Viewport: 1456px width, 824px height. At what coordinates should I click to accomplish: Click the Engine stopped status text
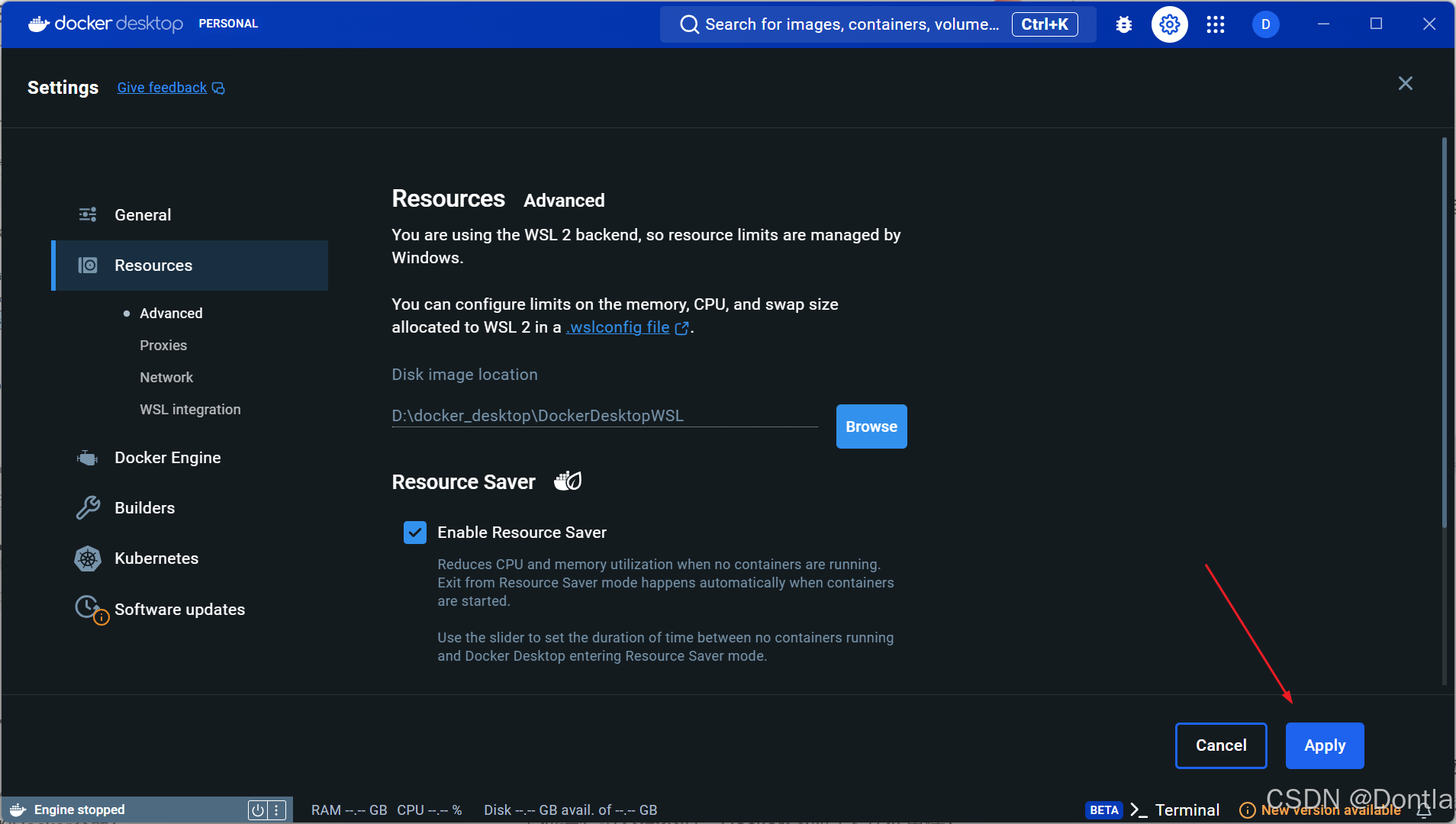[x=79, y=810]
